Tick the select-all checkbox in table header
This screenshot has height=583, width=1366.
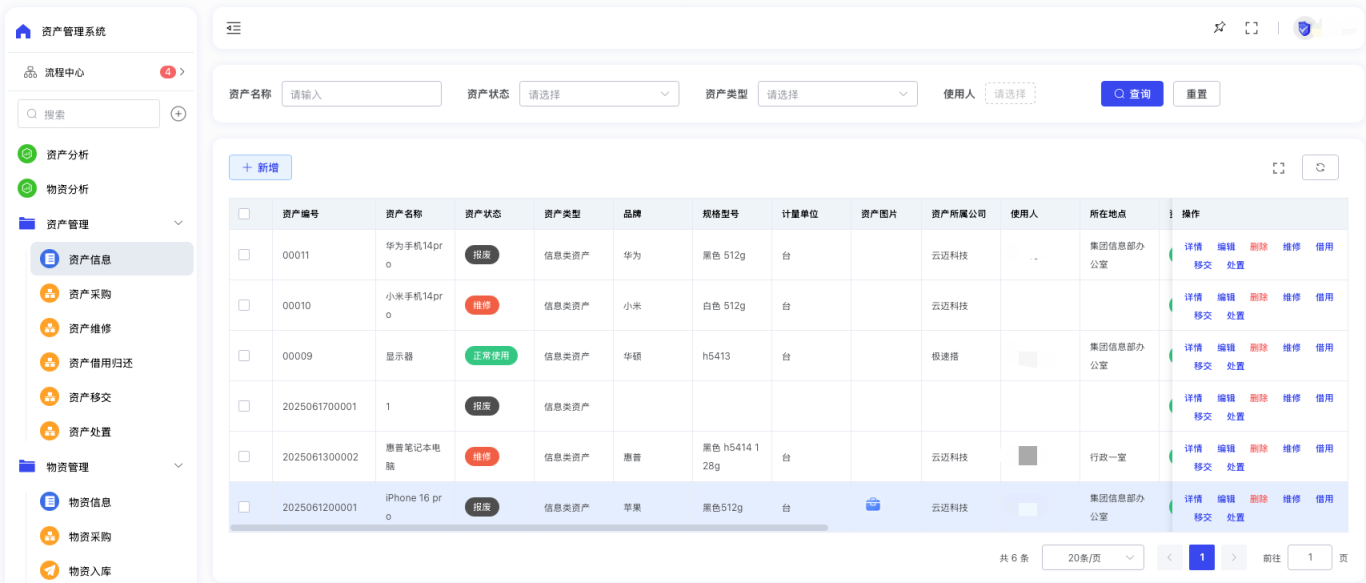[244, 214]
